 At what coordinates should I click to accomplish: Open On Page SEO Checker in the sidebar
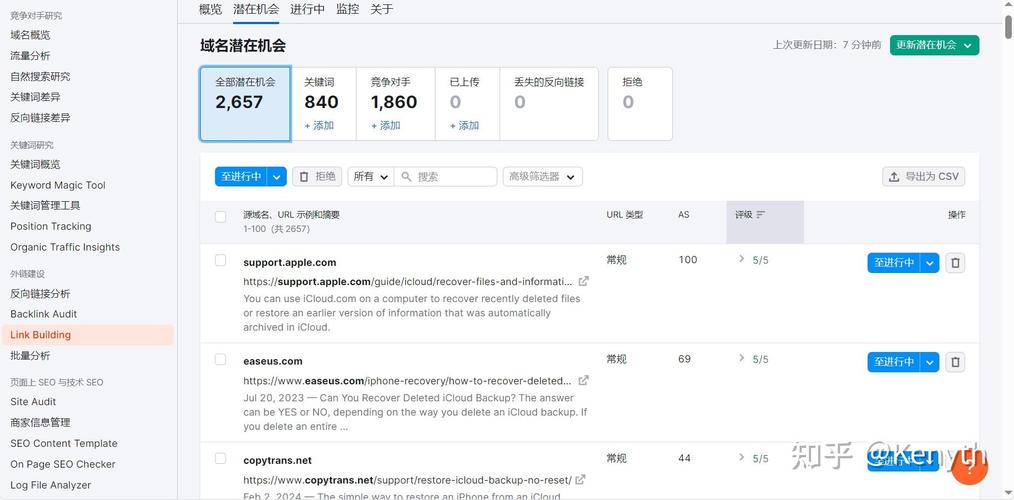pos(63,464)
